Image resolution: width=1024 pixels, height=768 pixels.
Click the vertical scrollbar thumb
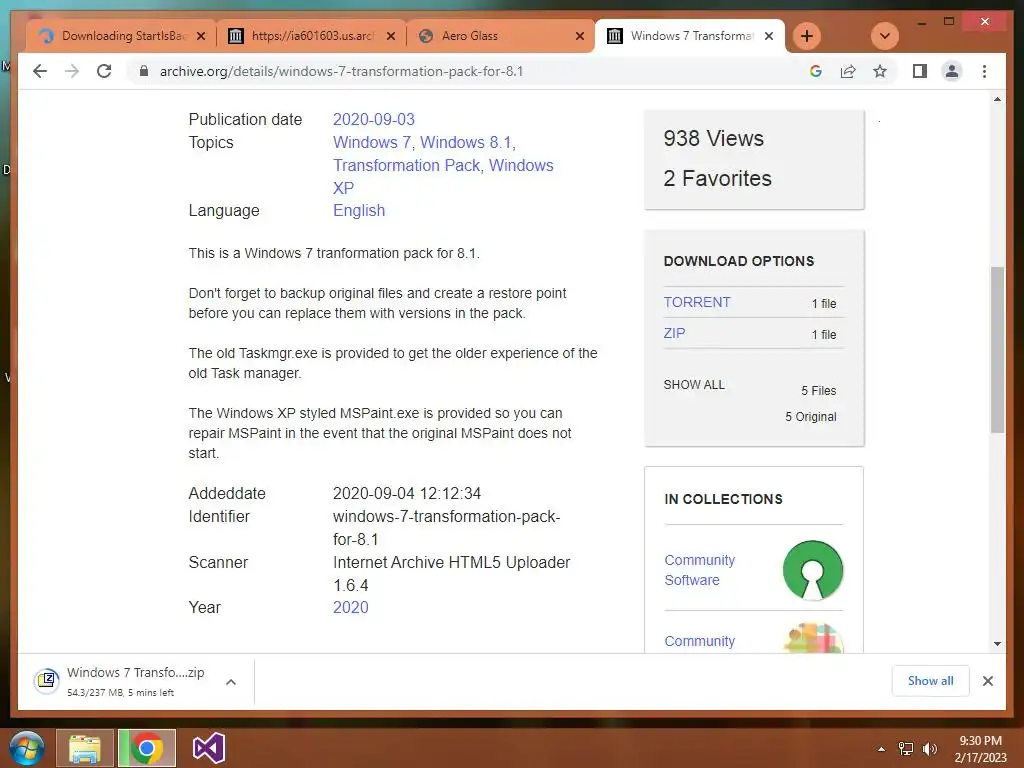coord(997,349)
